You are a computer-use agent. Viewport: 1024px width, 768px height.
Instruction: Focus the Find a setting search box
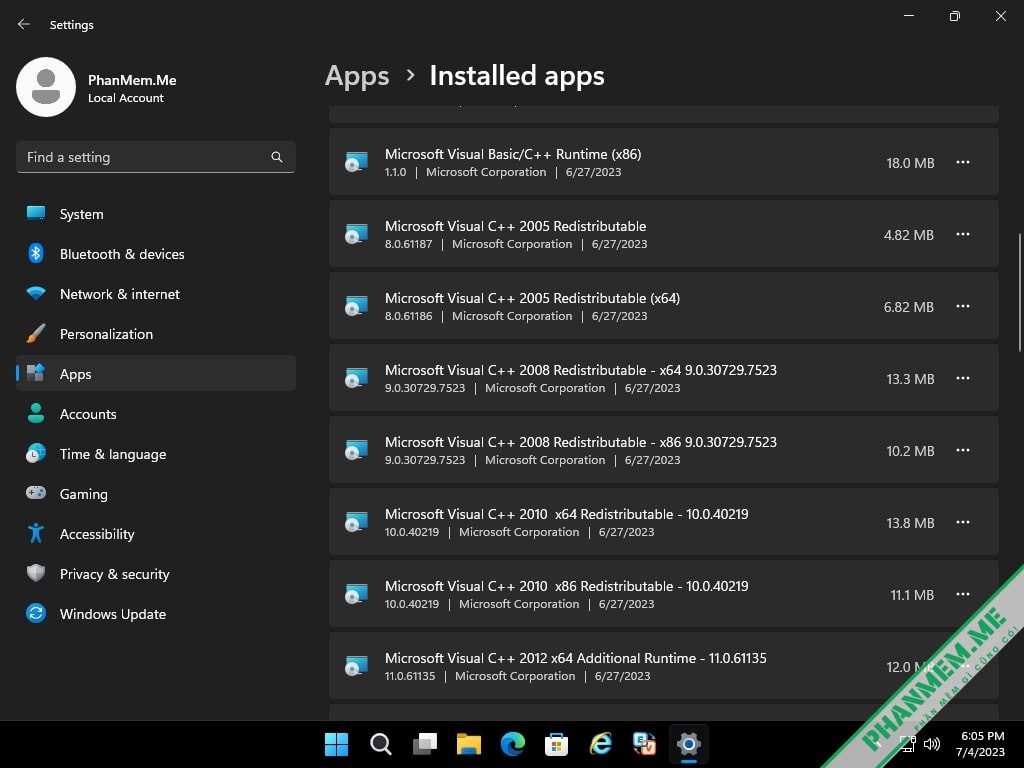tap(155, 157)
